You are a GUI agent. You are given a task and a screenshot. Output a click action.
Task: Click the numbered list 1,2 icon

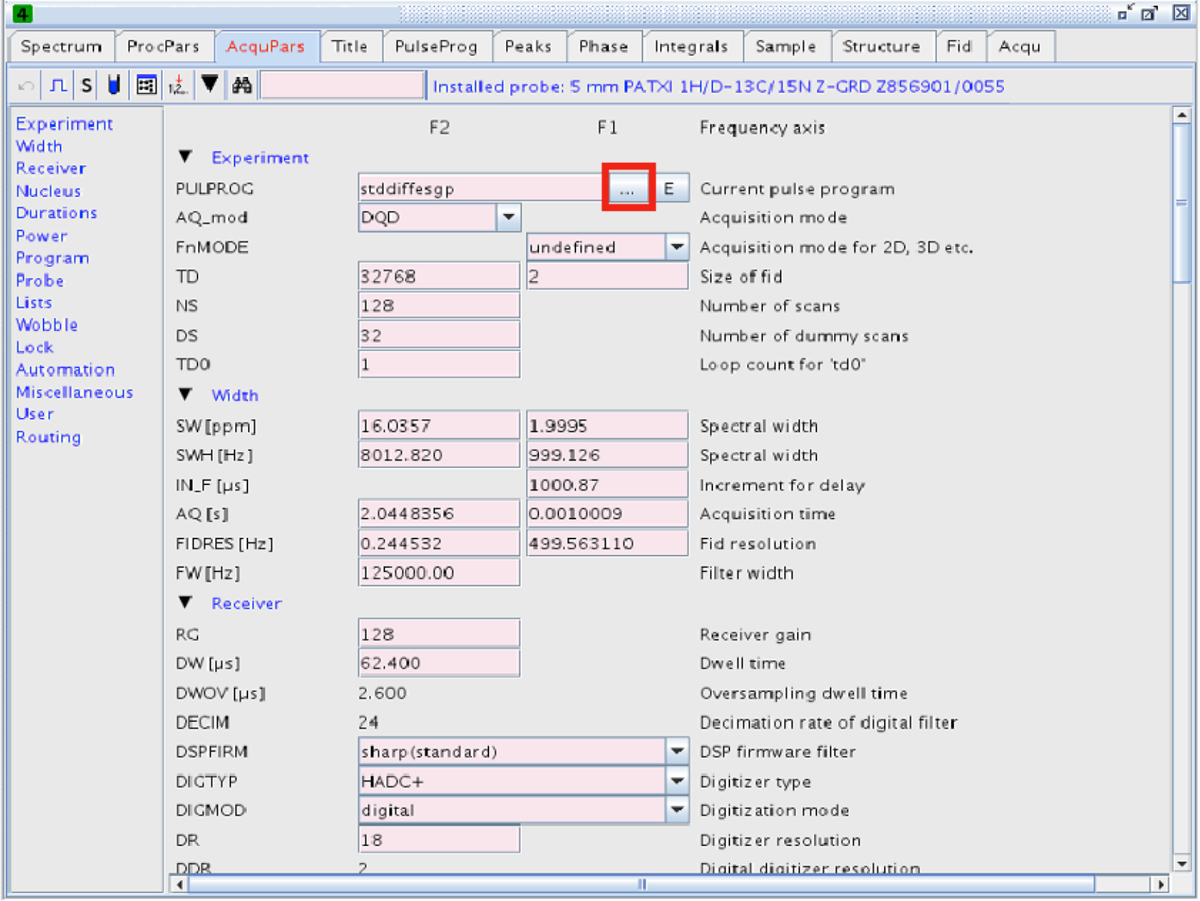(x=178, y=86)
